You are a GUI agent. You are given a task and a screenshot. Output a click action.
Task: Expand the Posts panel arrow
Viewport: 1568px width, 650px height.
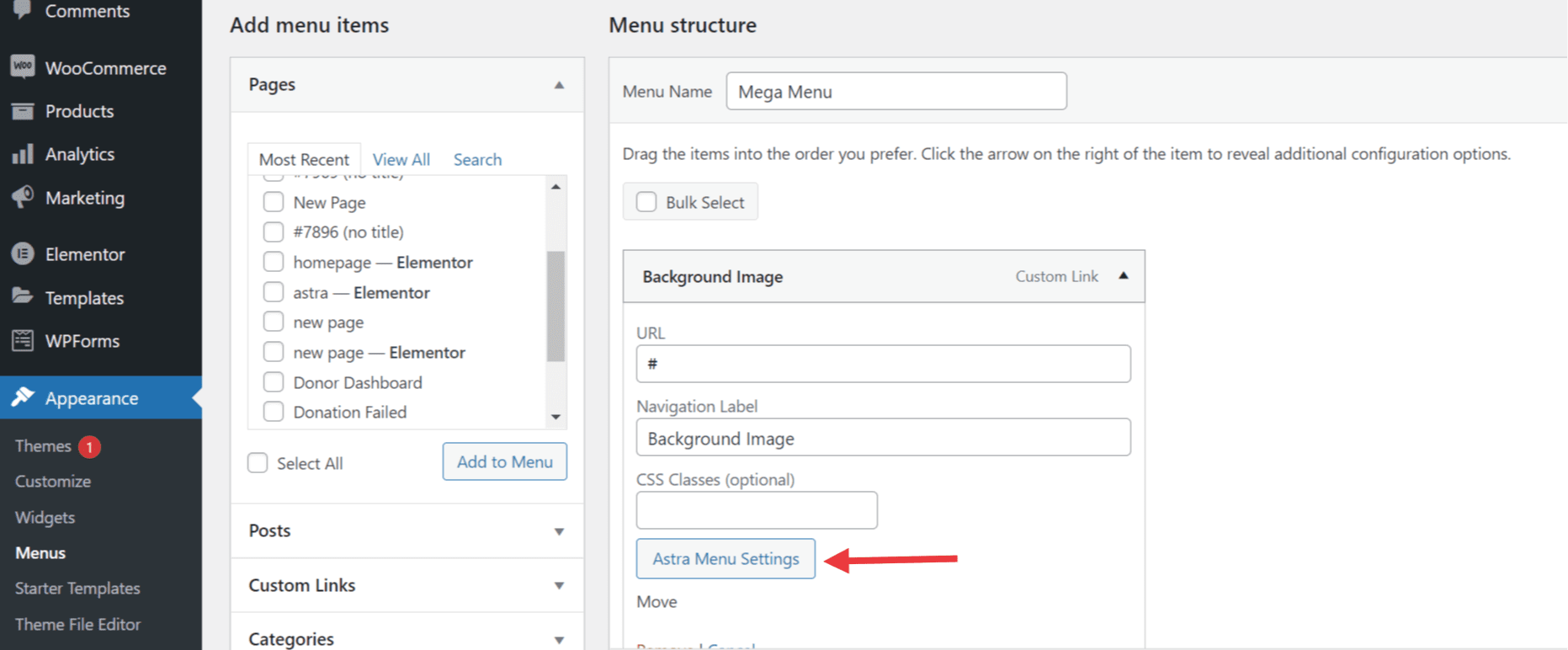tap(559, 531)
